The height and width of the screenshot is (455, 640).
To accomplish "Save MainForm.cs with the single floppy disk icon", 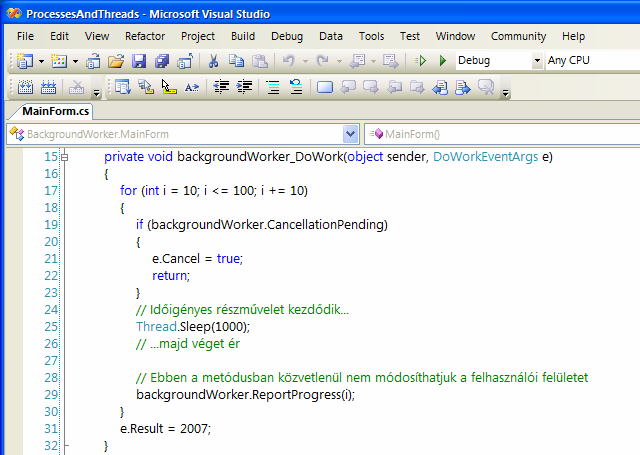I will [139, 61].
